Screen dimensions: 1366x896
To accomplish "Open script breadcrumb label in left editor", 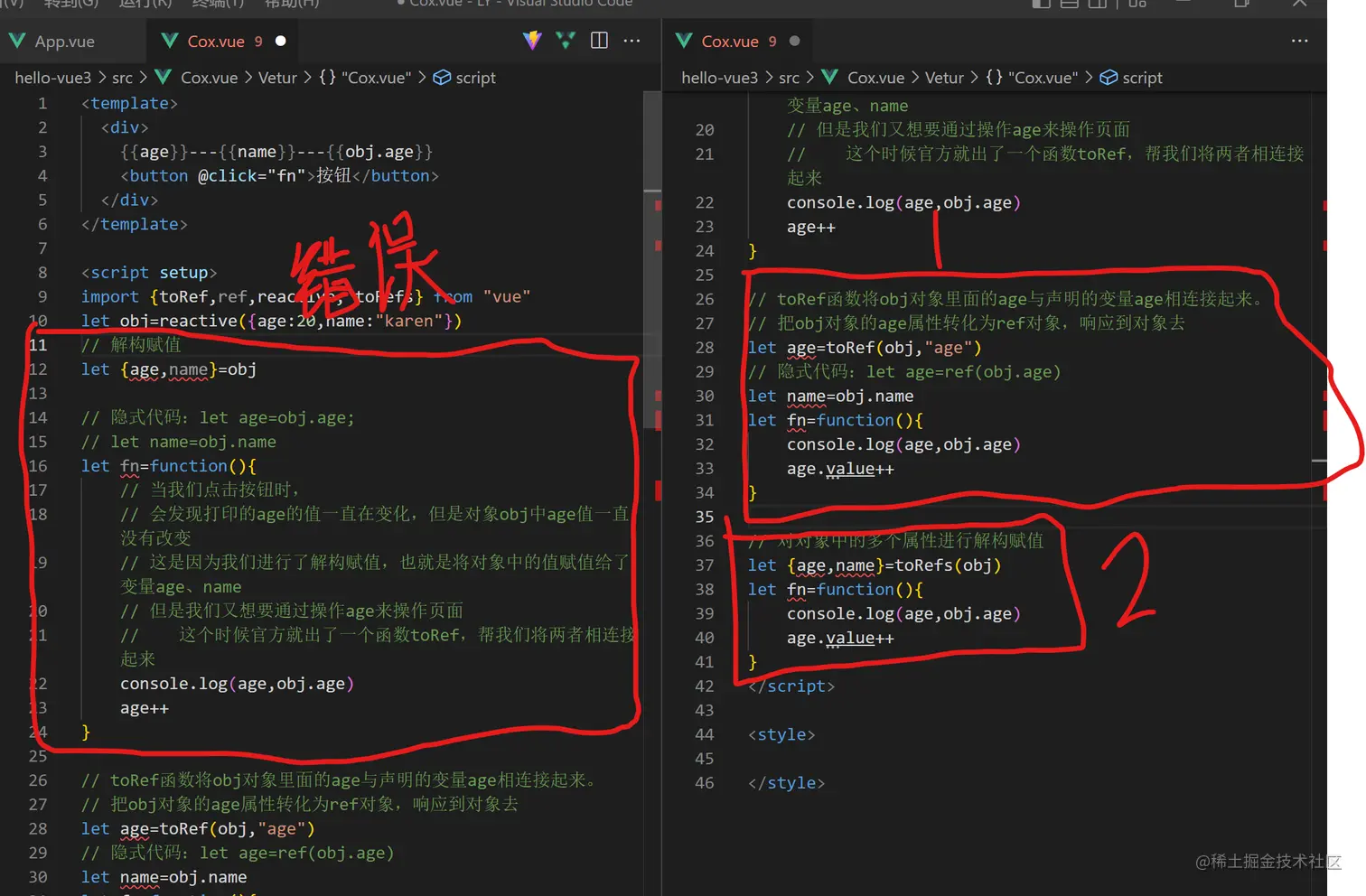I will (475, 78).
